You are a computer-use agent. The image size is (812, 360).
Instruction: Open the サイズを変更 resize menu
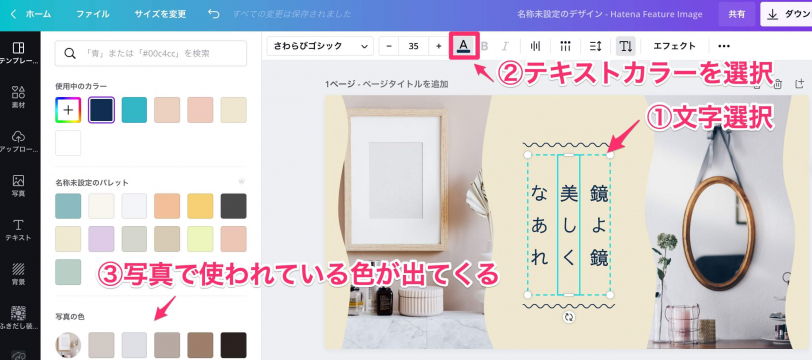(160, 14)
